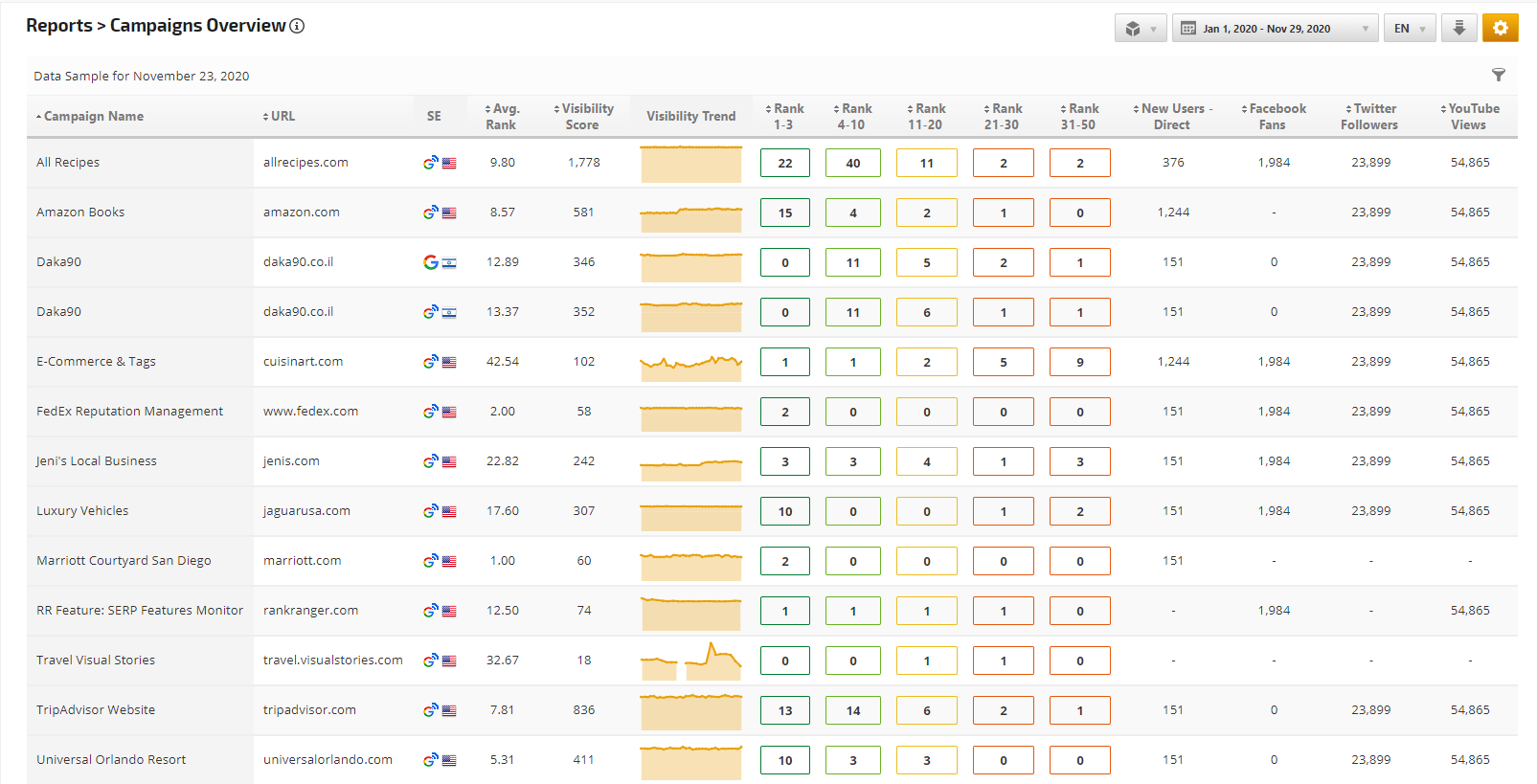Sort by Avg. Rank column header
The image size is (1537, 784).
pyautogui.click(x=502, y=116)
